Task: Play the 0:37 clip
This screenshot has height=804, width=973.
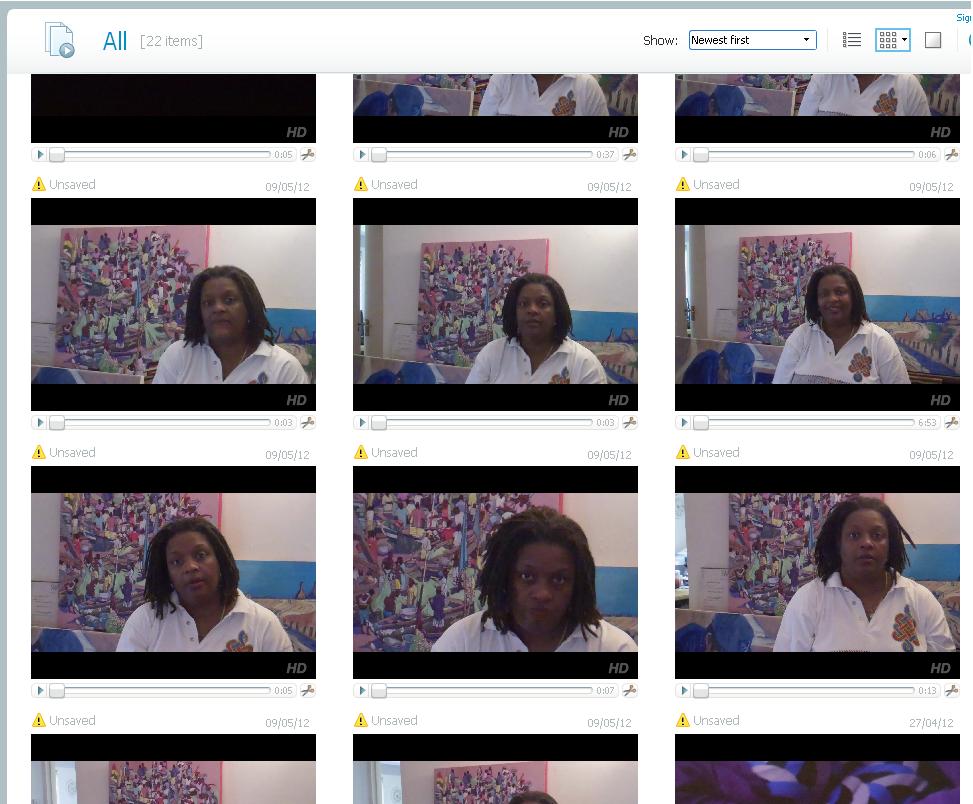Action: pyautogui.click(x=362, y=154)
